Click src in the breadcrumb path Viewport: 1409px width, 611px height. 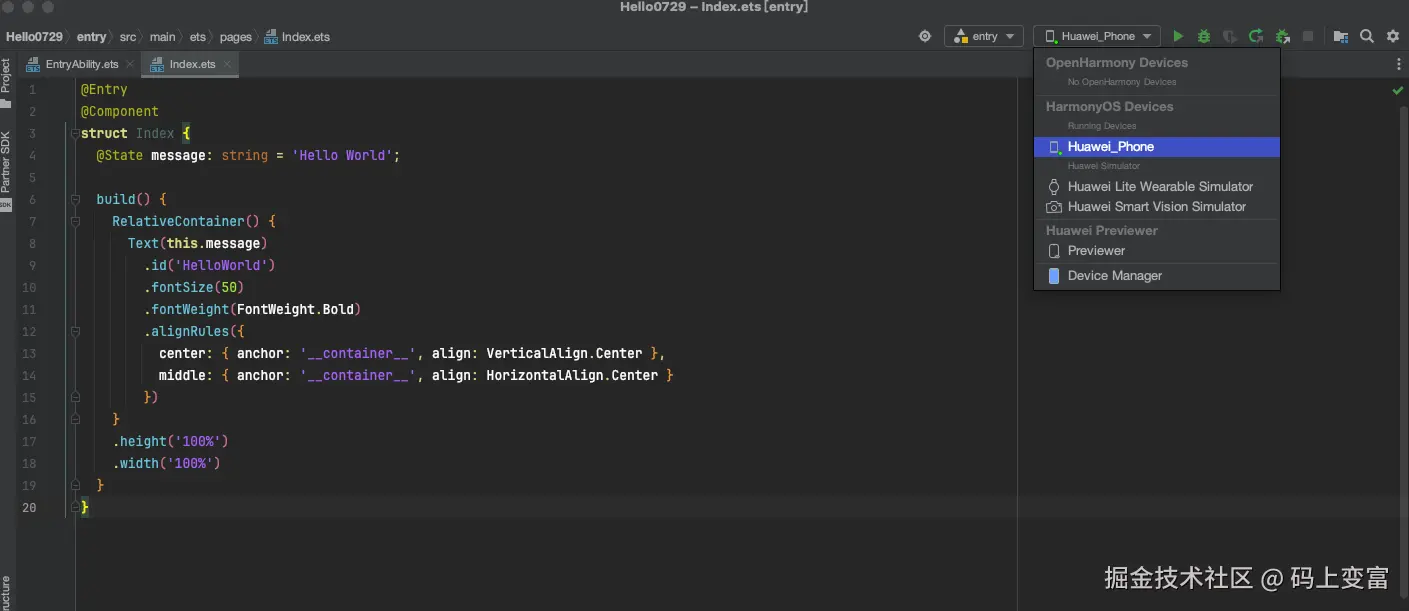[x=128, y=37]
